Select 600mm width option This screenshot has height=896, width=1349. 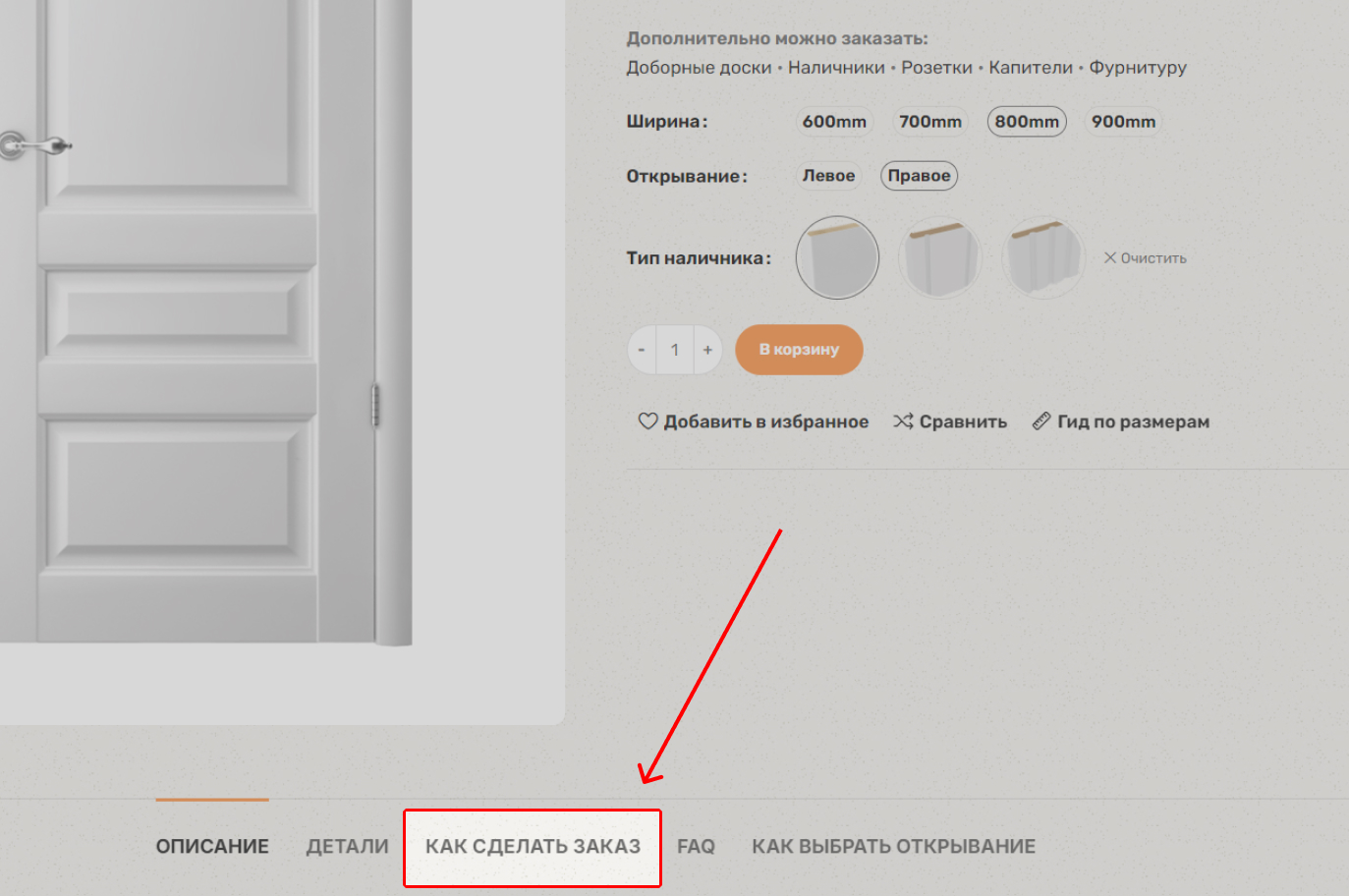coord(834,122)
